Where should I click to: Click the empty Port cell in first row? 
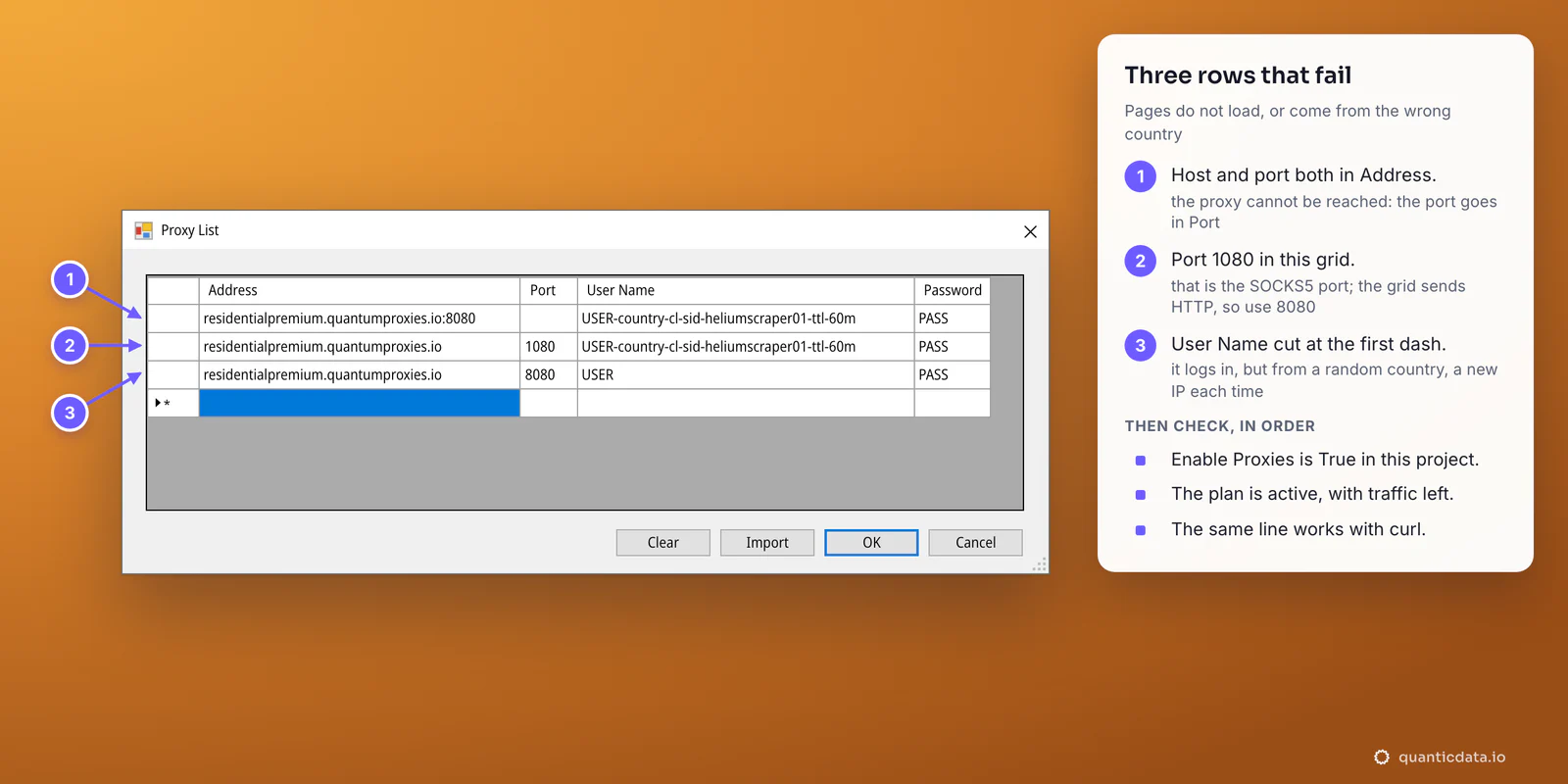coord(549,318)
